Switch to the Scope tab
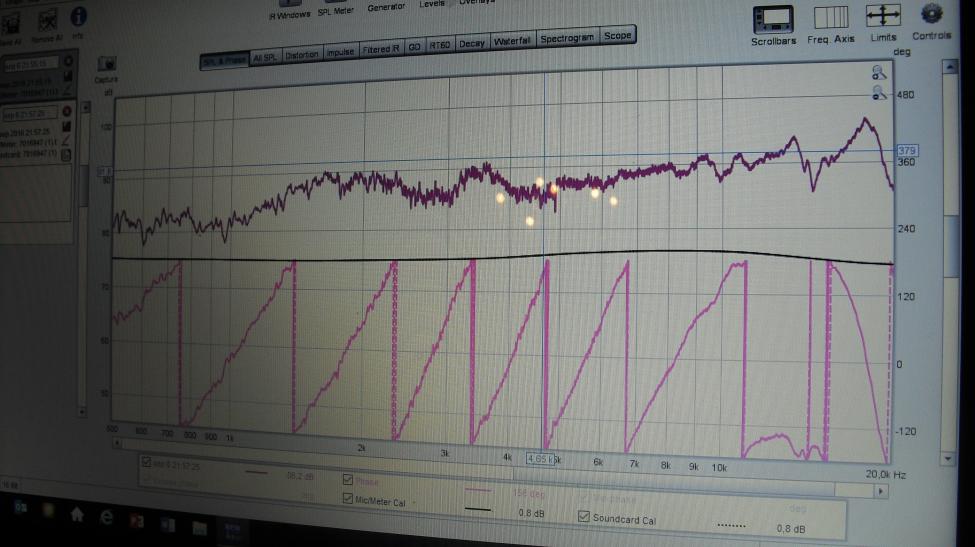 click(x=617, y=36)
